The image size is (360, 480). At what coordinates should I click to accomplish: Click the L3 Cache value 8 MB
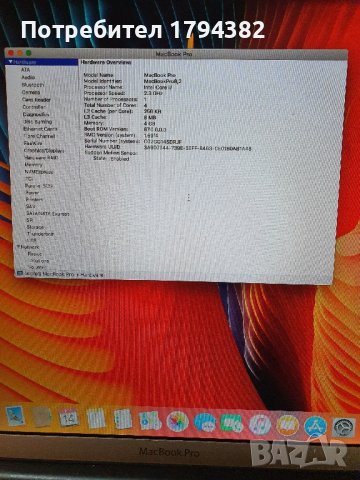coord(150,117)
